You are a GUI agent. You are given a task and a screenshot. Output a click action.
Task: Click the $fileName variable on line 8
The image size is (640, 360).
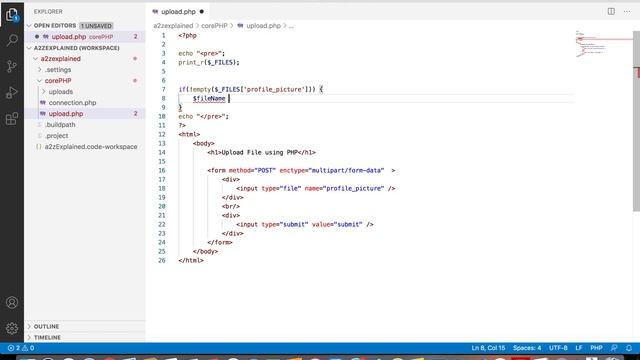tap(209, 98)
